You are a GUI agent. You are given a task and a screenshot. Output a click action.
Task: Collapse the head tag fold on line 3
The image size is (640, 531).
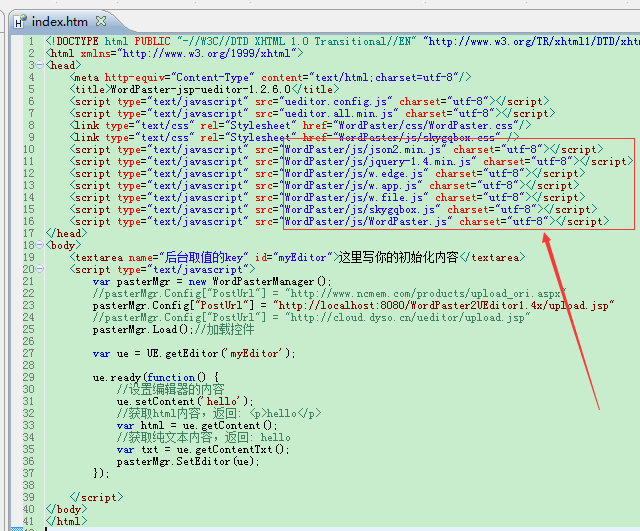(x=40, y=64)
